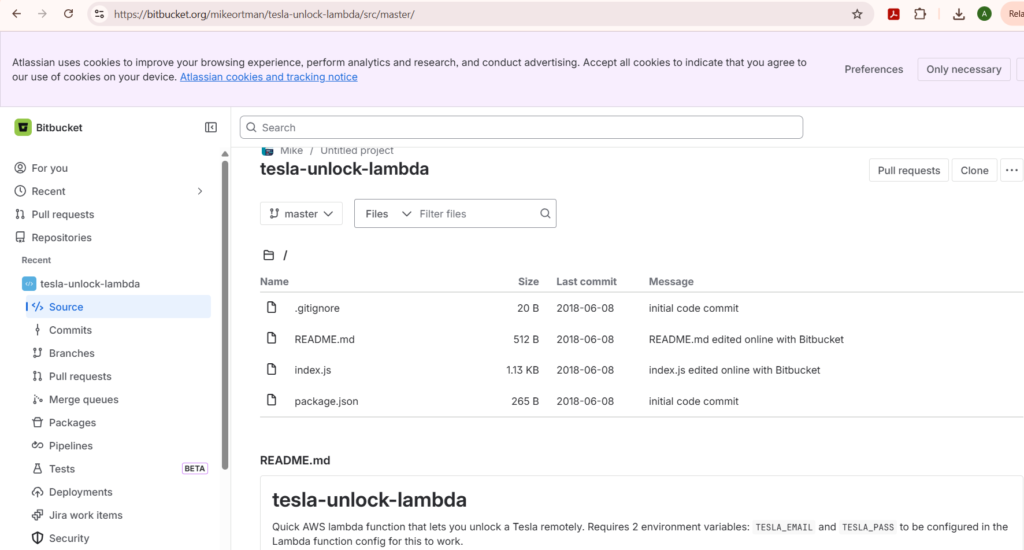Click the search magnifier in Filter files

[x=545, y=214]
